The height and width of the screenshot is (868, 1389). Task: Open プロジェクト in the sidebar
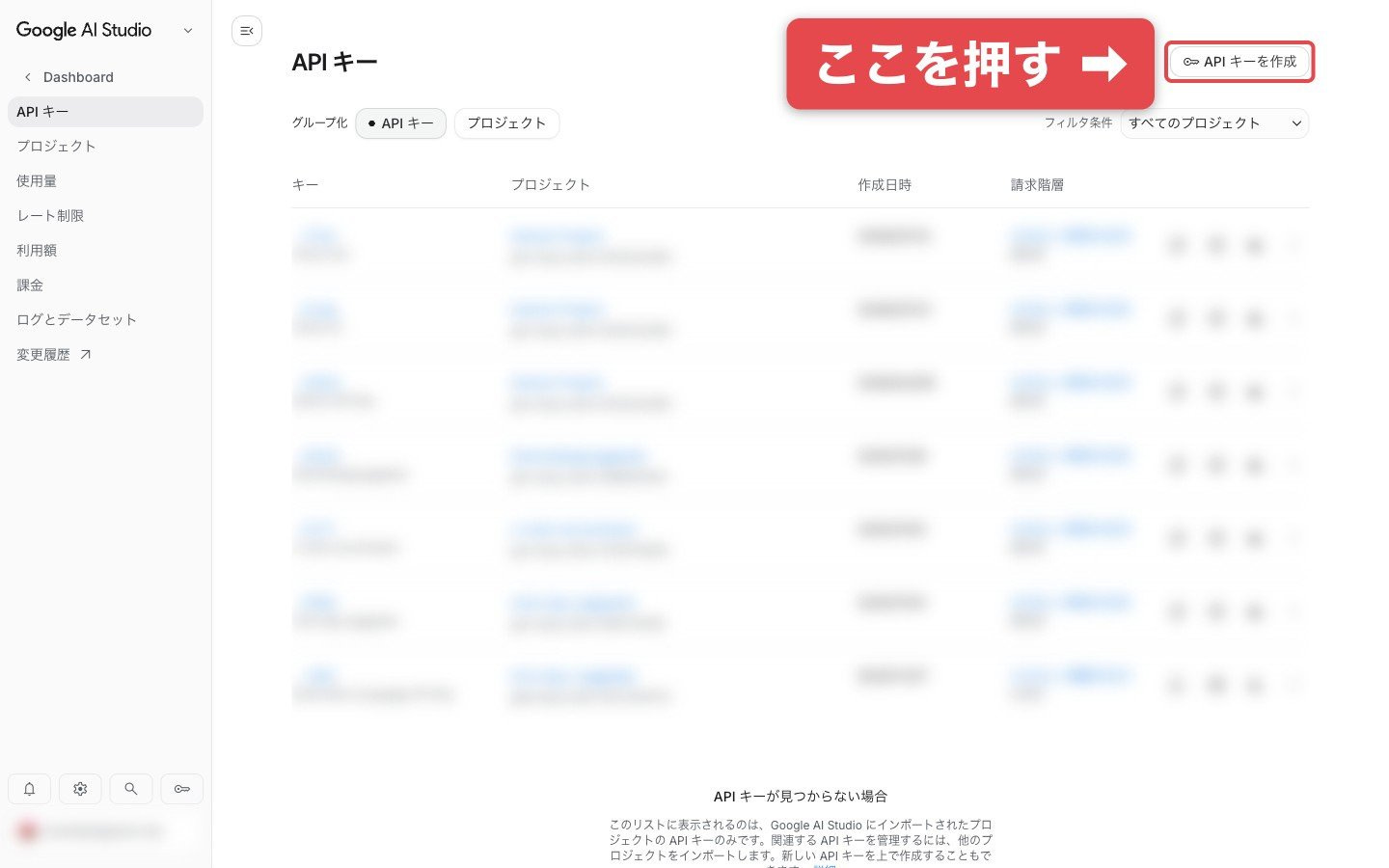click(105, 147)
